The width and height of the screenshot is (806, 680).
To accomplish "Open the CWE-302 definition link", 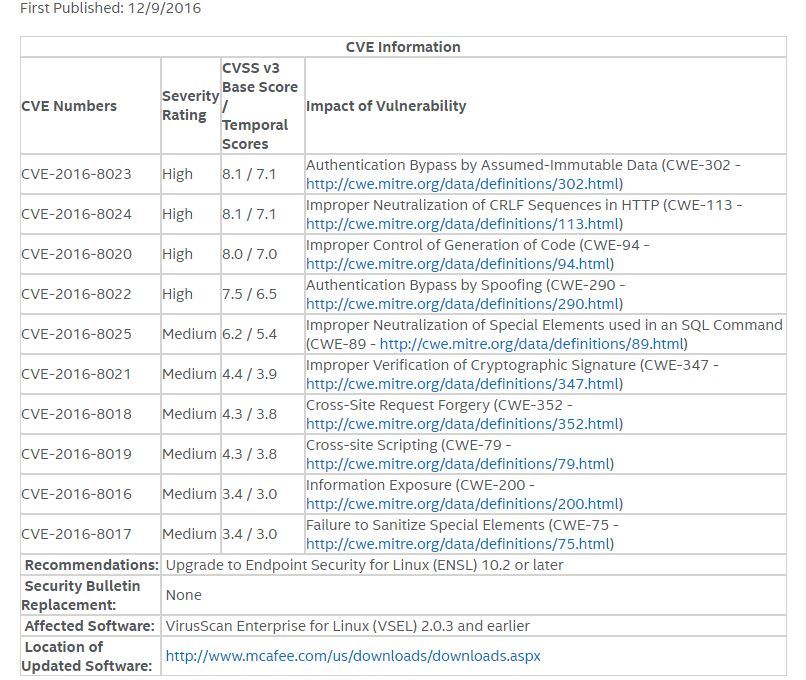I will click(463, 184).
